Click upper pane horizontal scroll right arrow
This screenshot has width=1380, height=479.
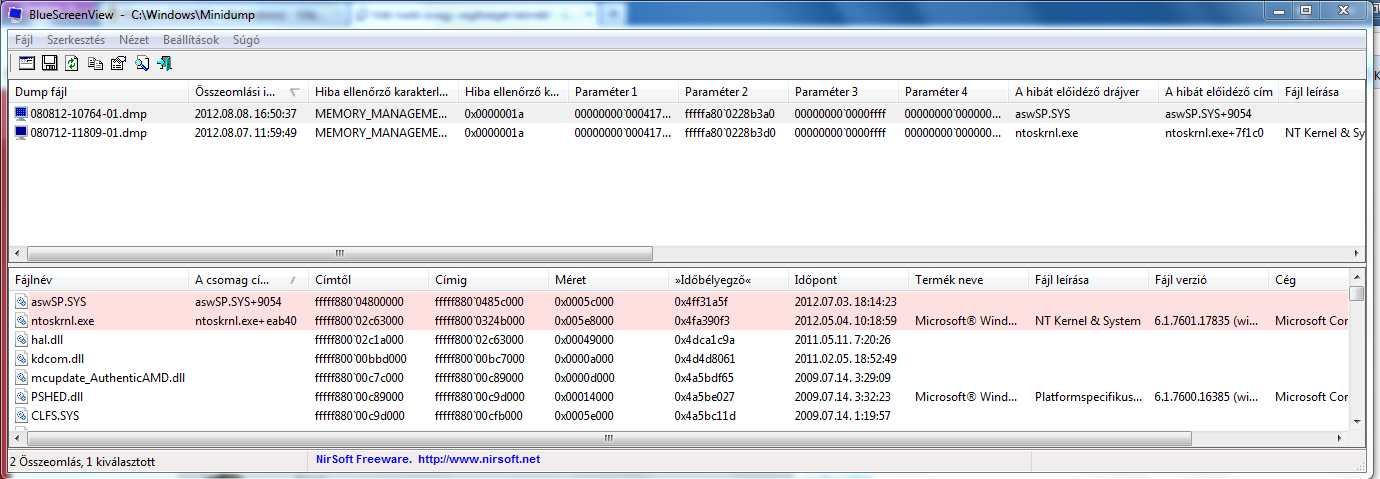pos(1356,254)
